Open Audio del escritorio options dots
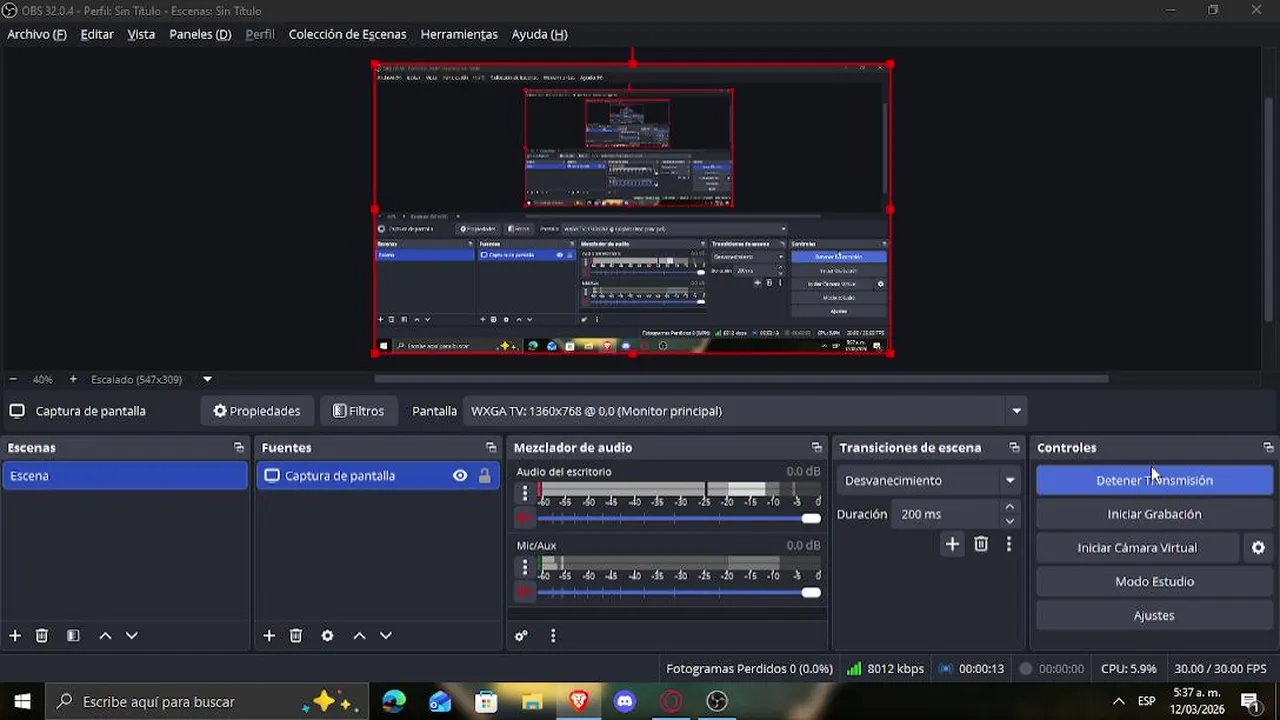This screenshot has height=720, width=1280. [524, 493]
